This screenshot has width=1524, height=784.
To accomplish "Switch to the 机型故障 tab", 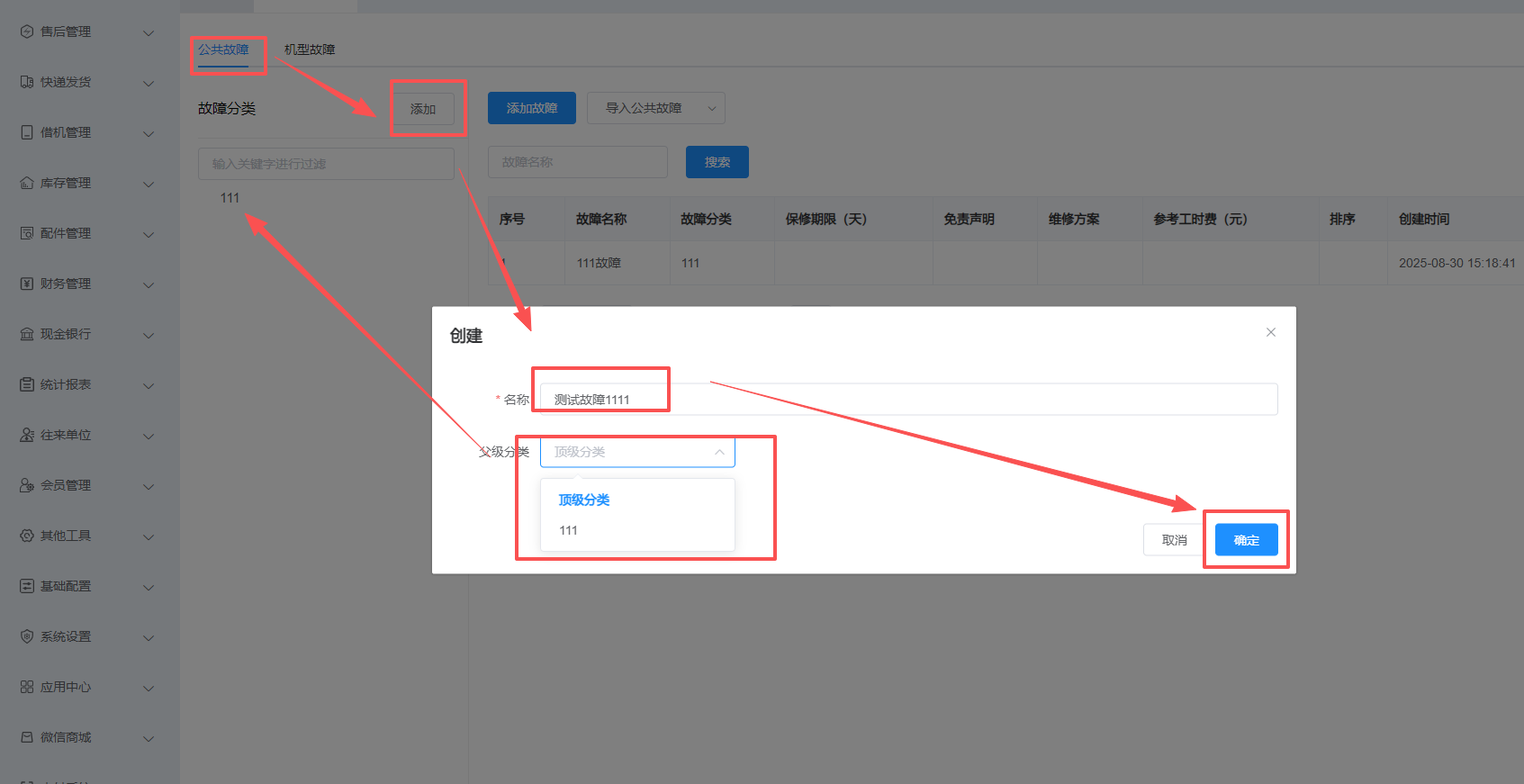I will pos(310,50).
